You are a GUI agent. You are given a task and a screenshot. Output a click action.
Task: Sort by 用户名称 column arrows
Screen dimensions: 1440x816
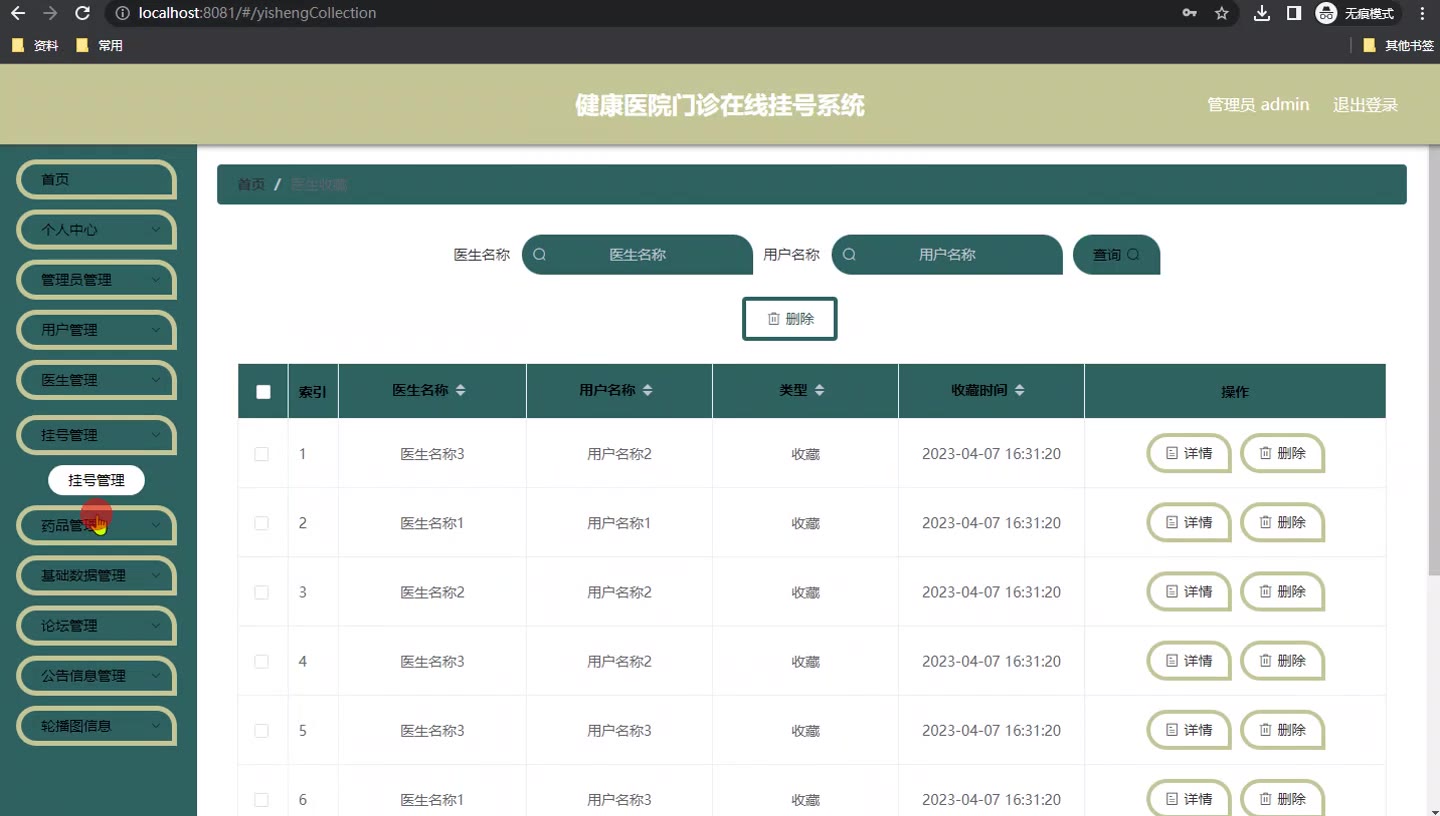coord(647,390)
